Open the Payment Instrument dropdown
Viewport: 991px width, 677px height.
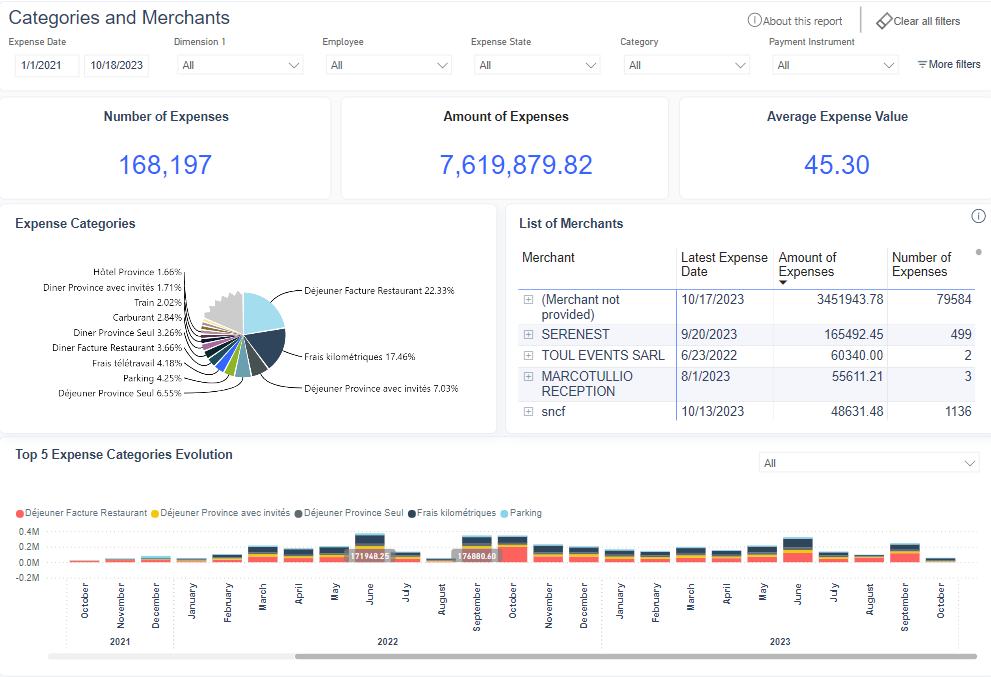coord(835,65)
